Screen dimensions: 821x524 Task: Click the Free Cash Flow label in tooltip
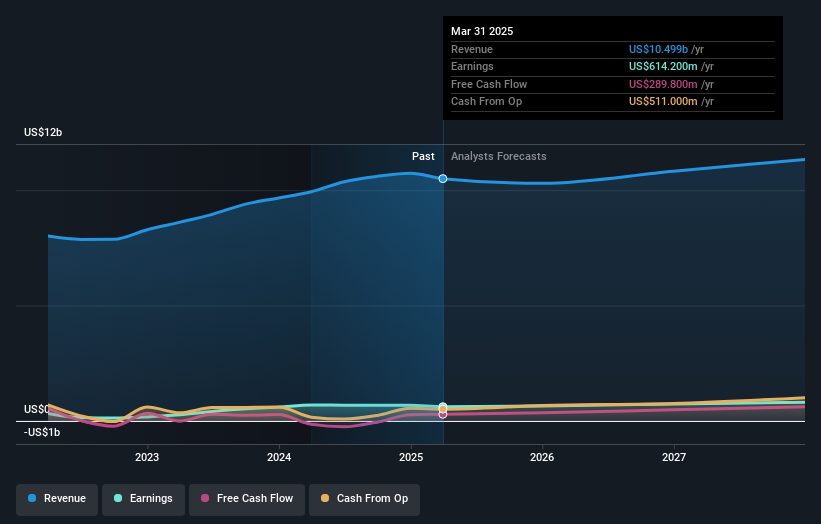(489, 84)
